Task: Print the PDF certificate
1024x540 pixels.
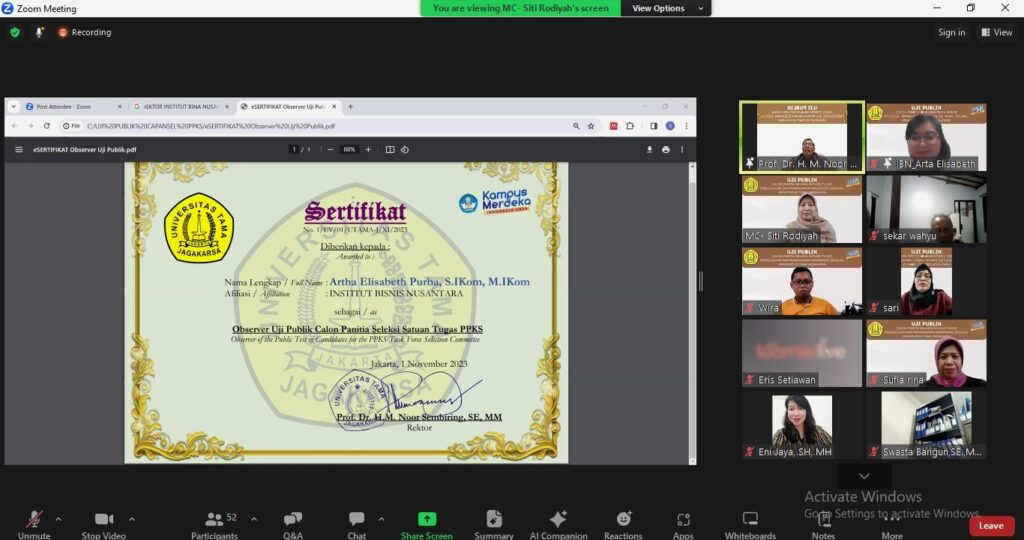Action: pos(665,150)
